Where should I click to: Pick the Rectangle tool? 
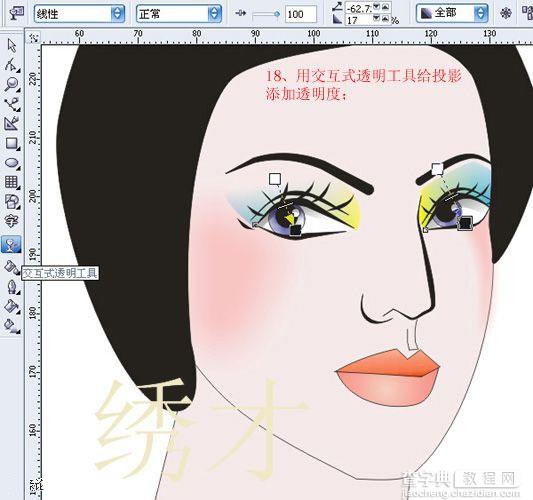point(12,143)
